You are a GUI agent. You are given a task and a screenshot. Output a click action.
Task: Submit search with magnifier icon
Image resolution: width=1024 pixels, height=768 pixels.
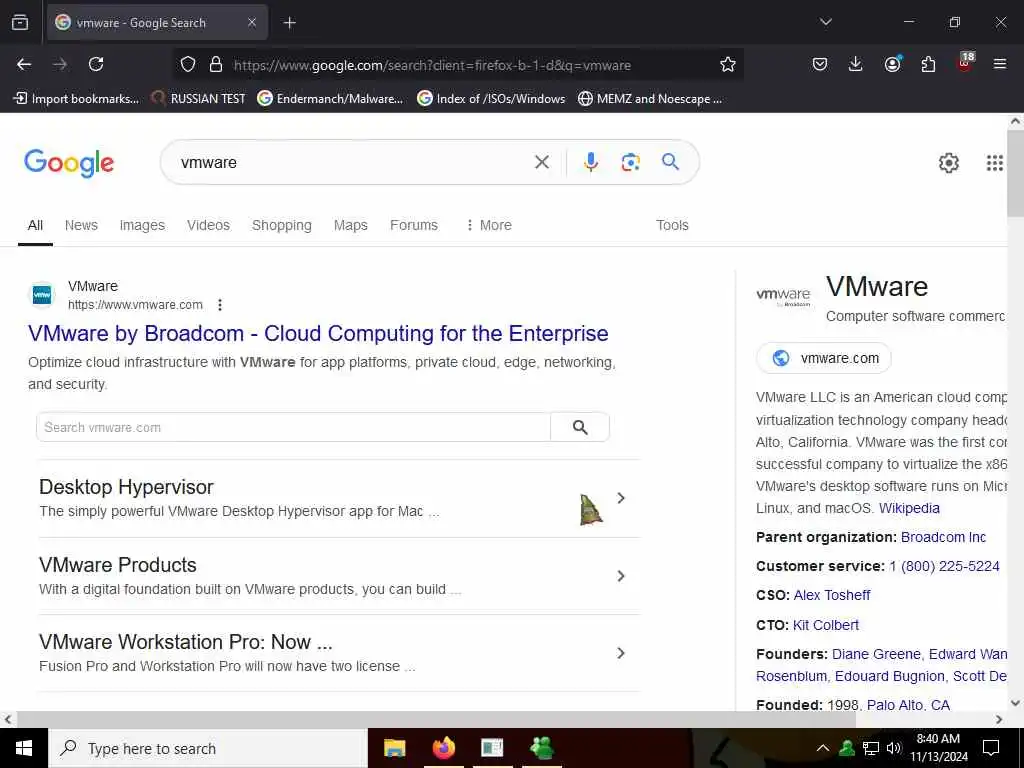tap(670, 162)
